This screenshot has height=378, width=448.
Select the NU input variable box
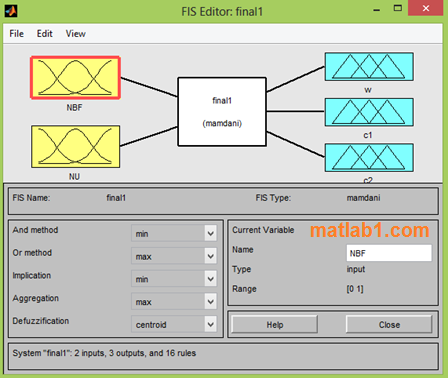pos(75,146)
